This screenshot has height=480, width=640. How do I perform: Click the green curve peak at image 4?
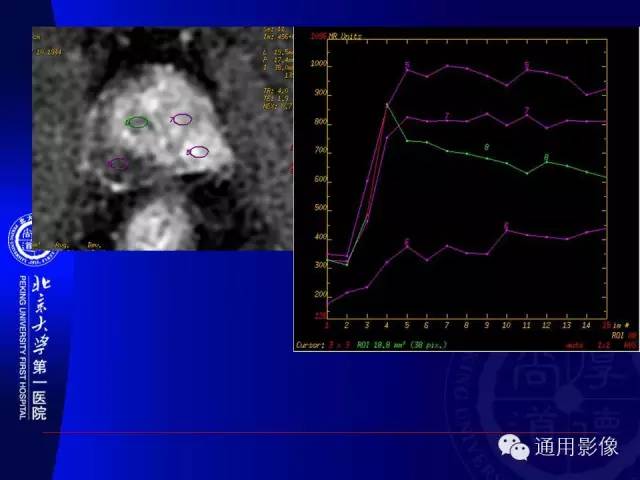tap(387, 106)
